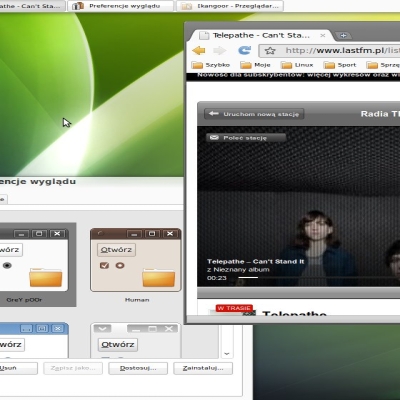
Task: Click the subscriber news banner text
Action: click(298, 75)
